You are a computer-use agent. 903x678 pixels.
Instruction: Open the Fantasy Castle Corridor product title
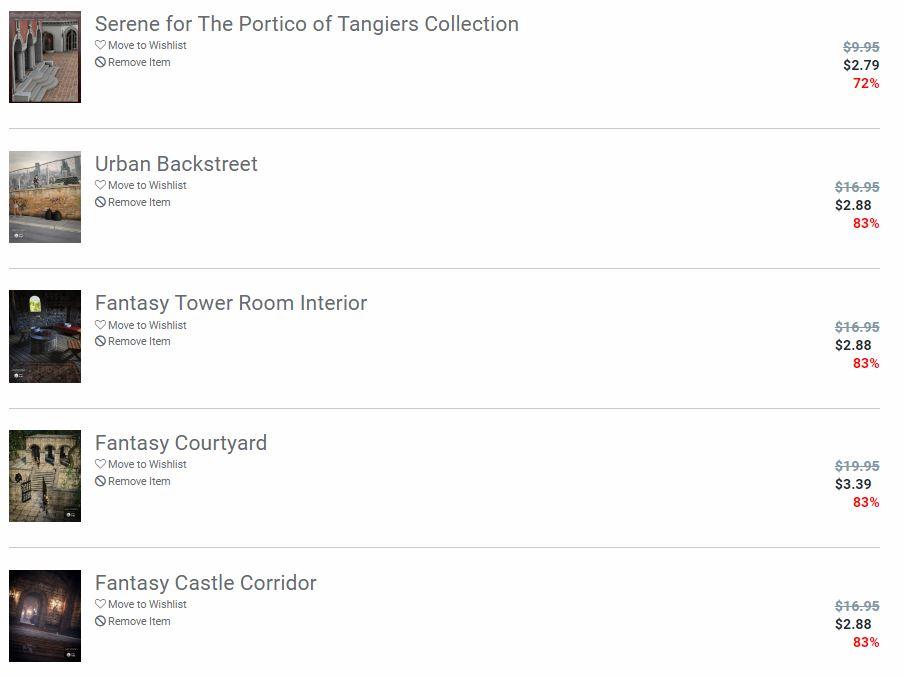pyautogui.click(x=205, y=583)
